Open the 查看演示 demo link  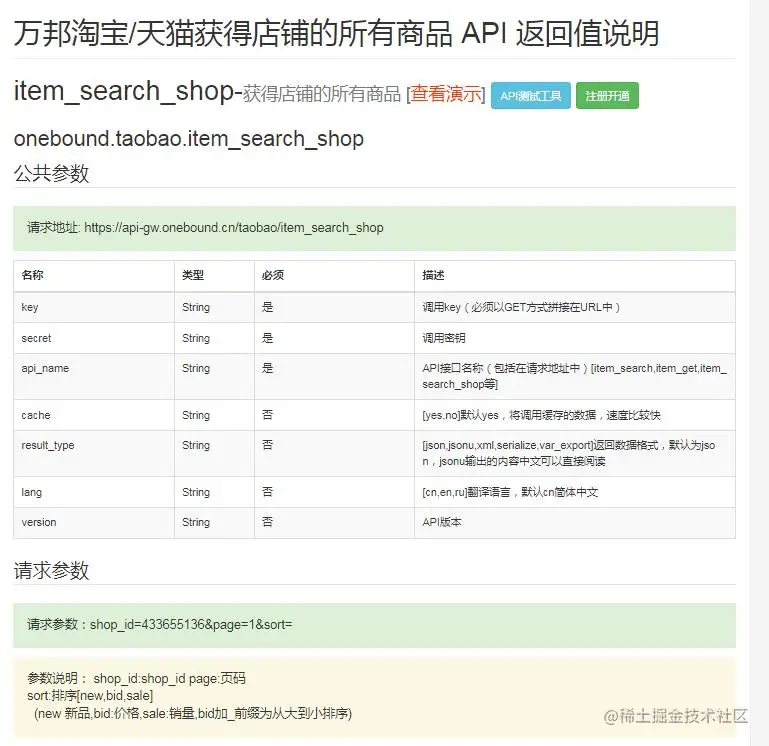446,94
